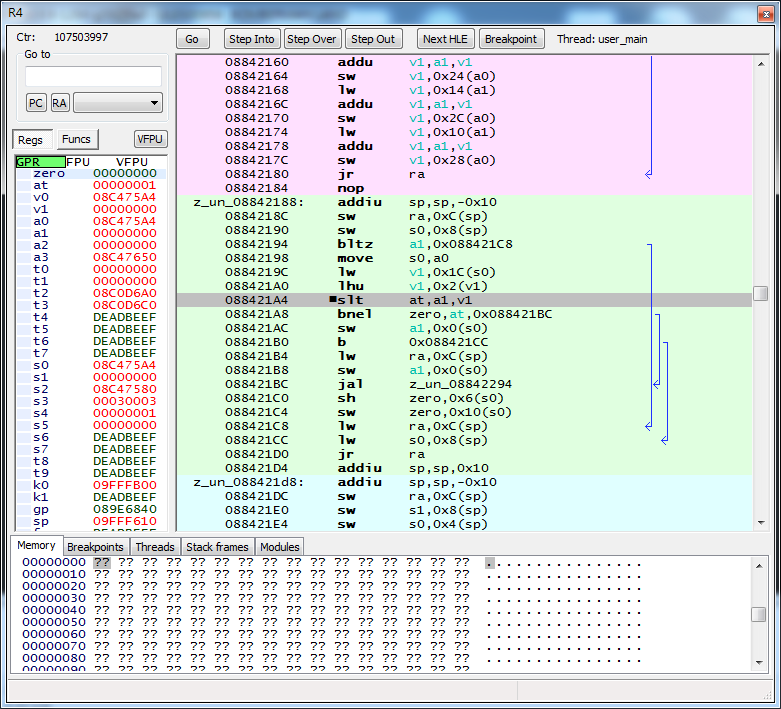This screenshot has height=709, width=781.
Task: Open the Stack frames tab
Action: pyautogui.click(x=217, y=547)
